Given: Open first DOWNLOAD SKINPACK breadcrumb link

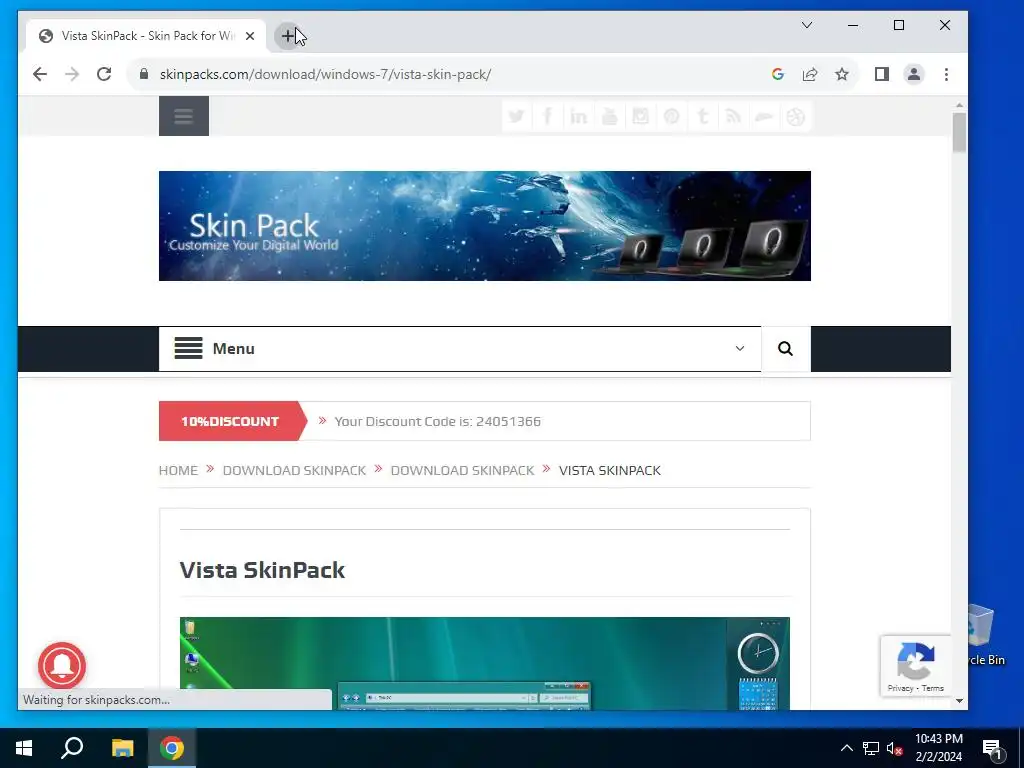Looking at the screenshot, I should 295,470.
